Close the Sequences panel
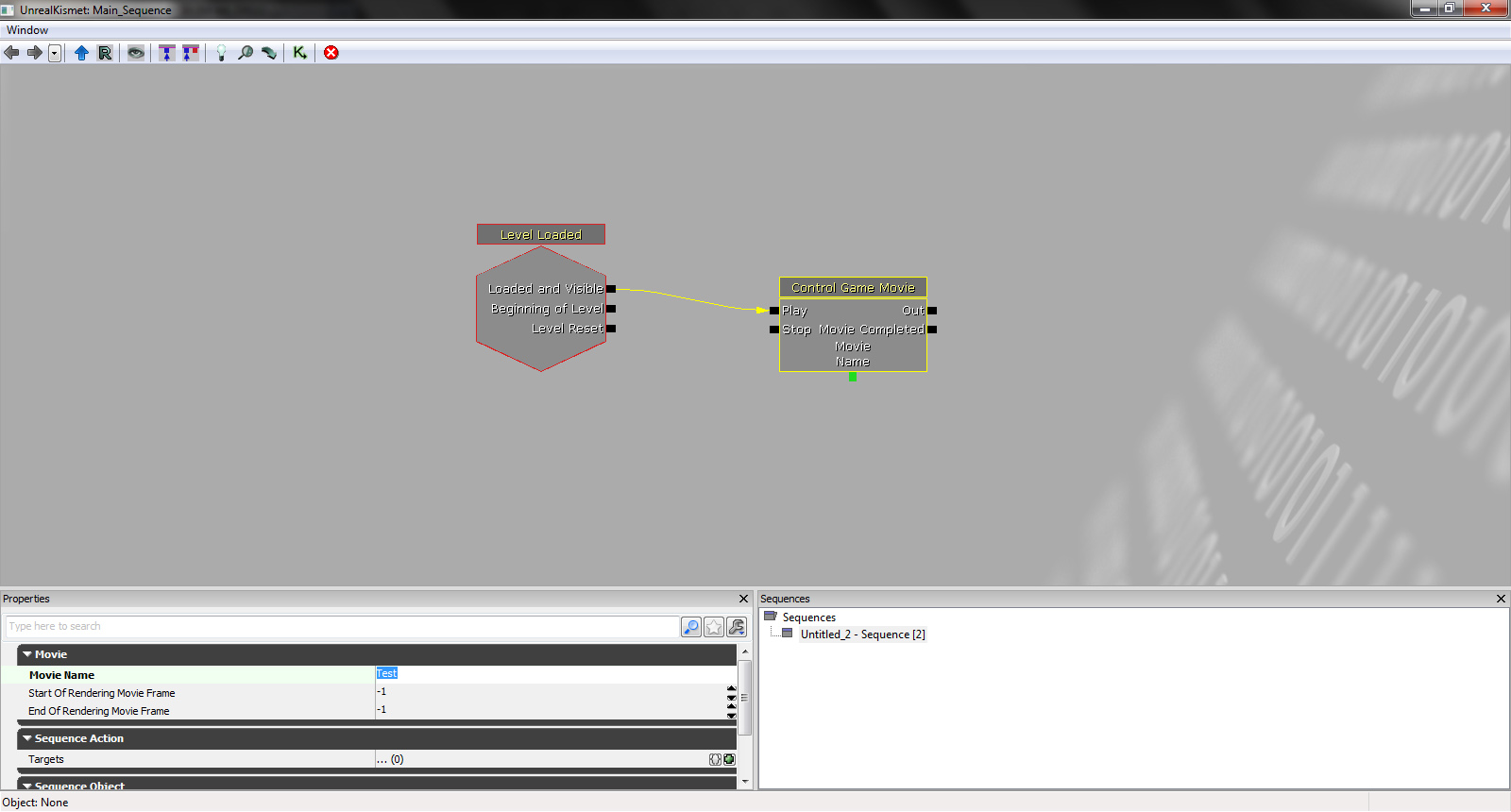 point(1501,599)
